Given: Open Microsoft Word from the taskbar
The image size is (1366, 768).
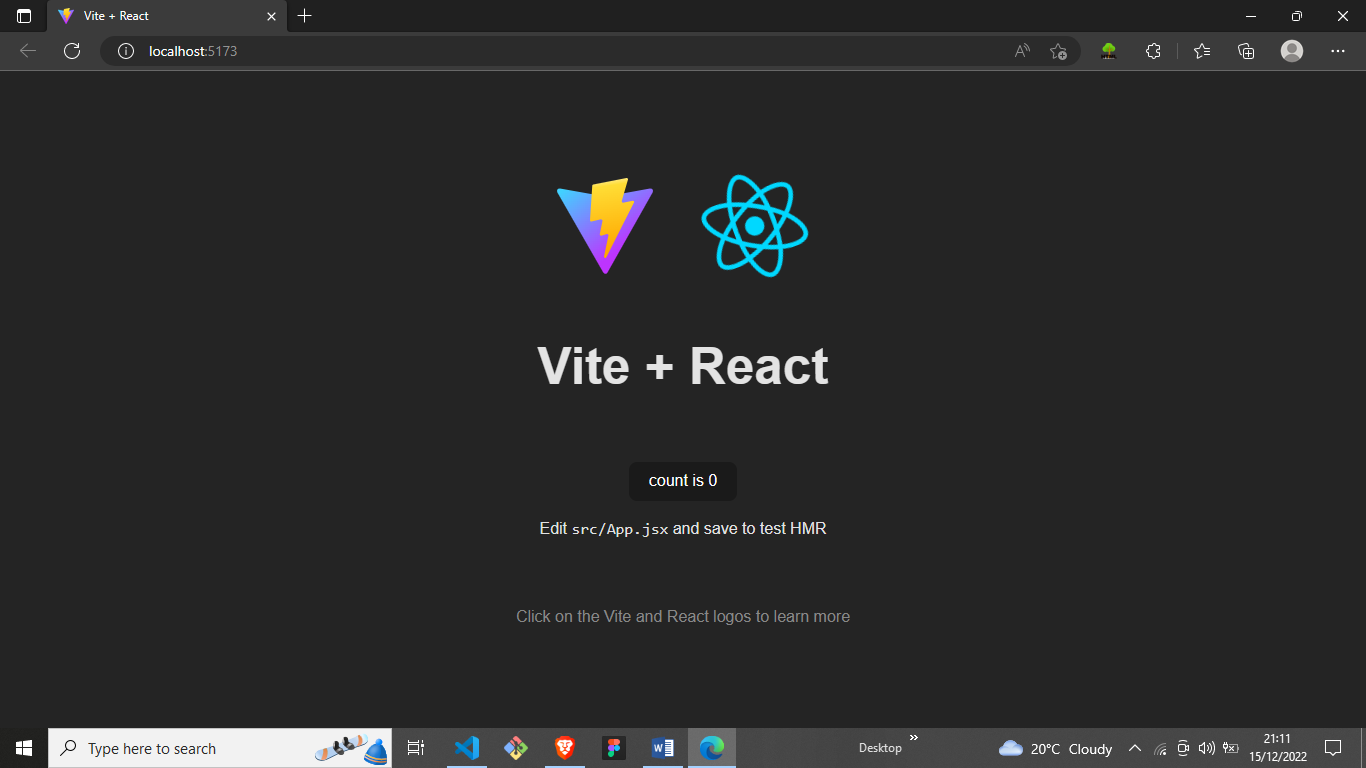Looking at the screenshot, I should click(662, 747).
